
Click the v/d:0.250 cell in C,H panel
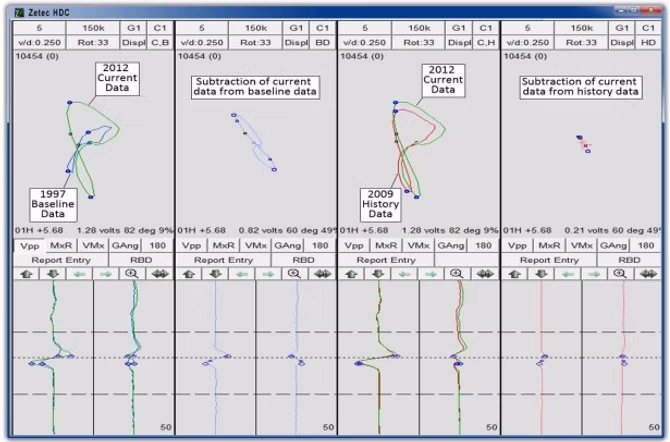365,43
